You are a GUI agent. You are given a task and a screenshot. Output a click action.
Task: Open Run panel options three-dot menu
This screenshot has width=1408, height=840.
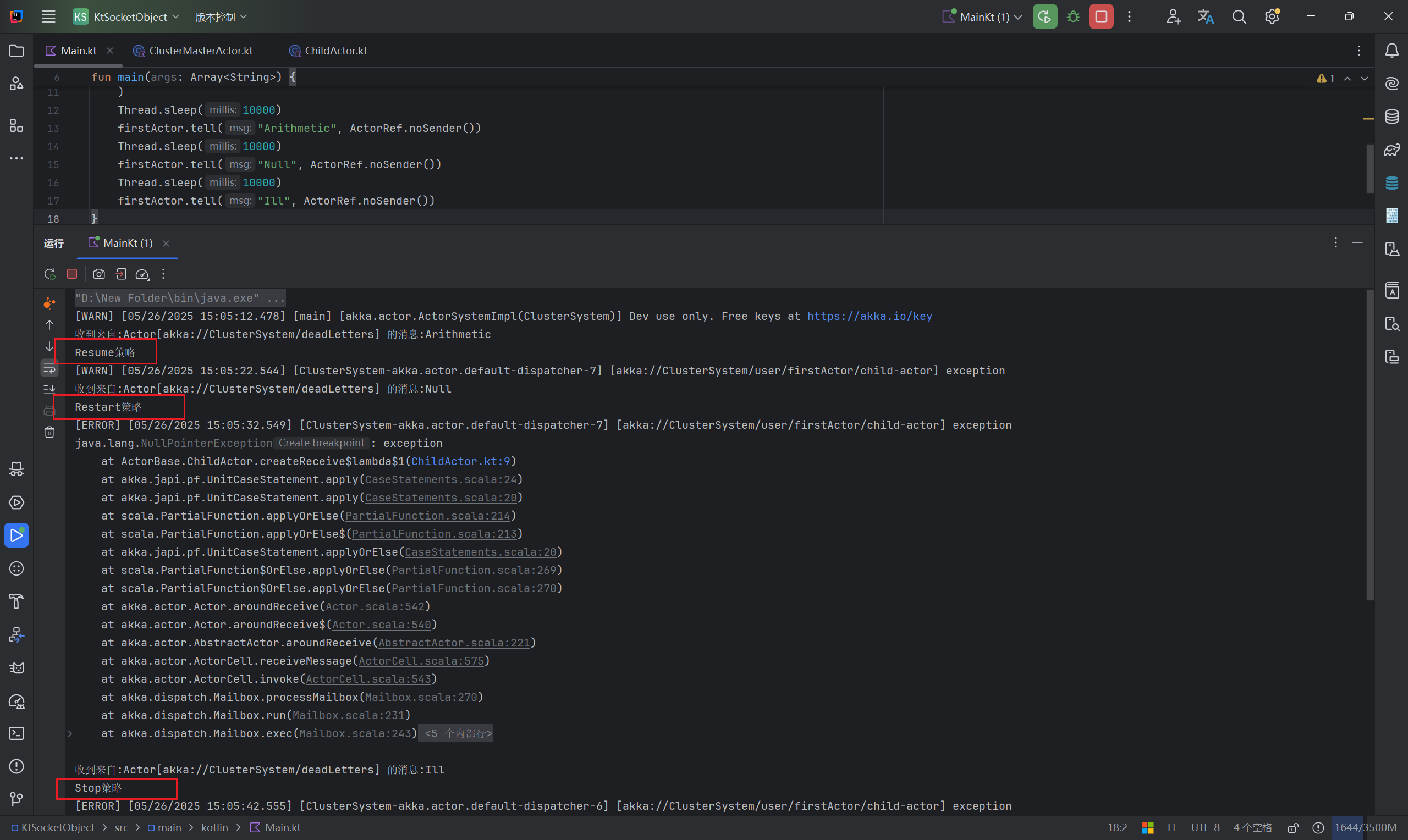pos(1336,242)
